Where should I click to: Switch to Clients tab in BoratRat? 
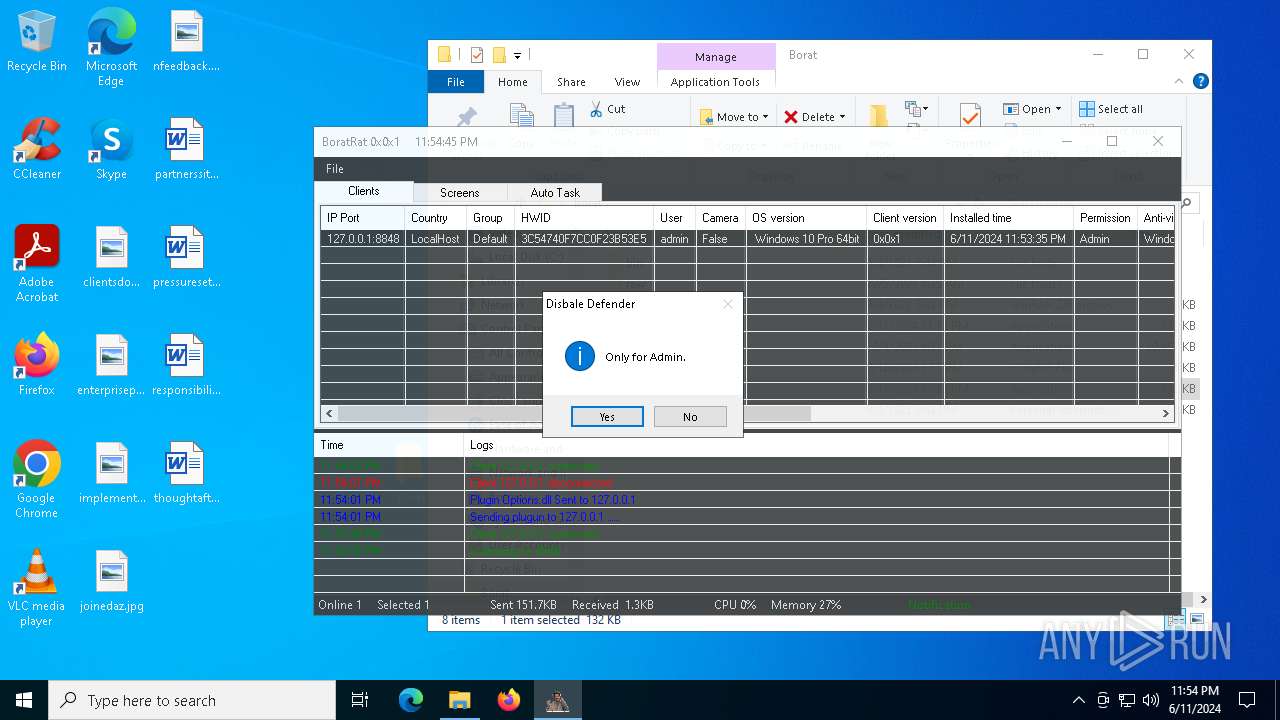click(x=364, y=191)
